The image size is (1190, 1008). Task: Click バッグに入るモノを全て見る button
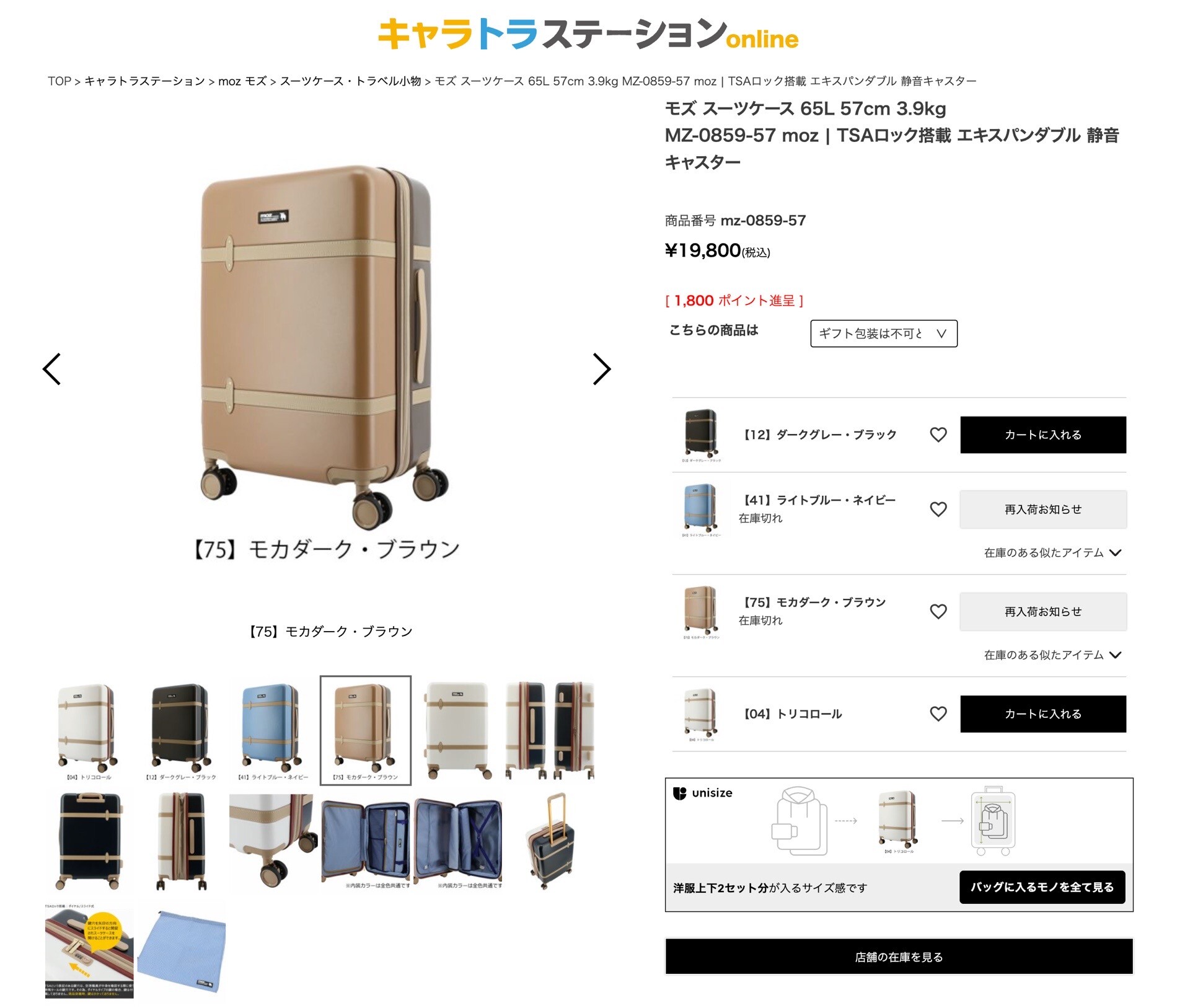tap(1042, 887)
